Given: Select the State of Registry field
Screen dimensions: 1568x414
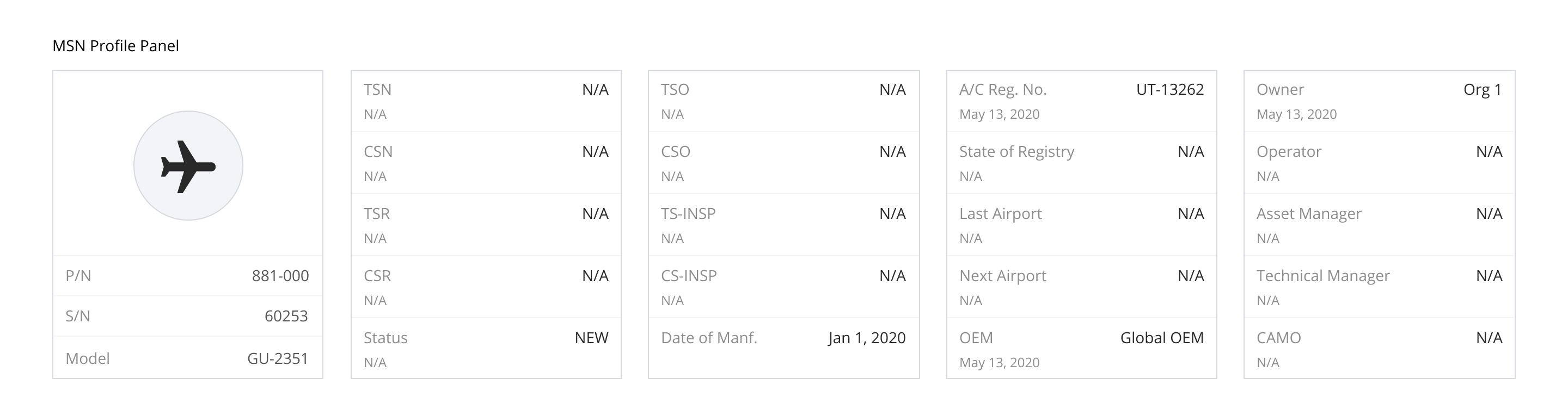Looking at the screenshot, I should click(x=1016, y=151).
